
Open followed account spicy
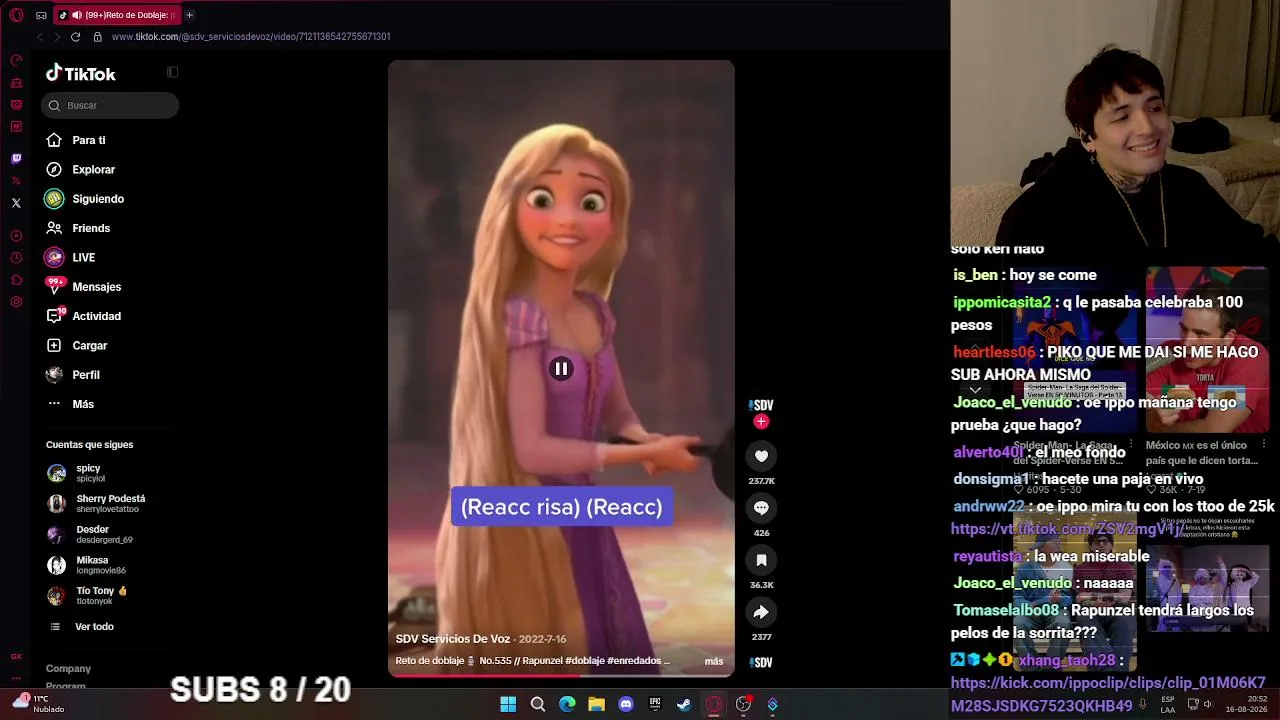(x=76, y=473)
